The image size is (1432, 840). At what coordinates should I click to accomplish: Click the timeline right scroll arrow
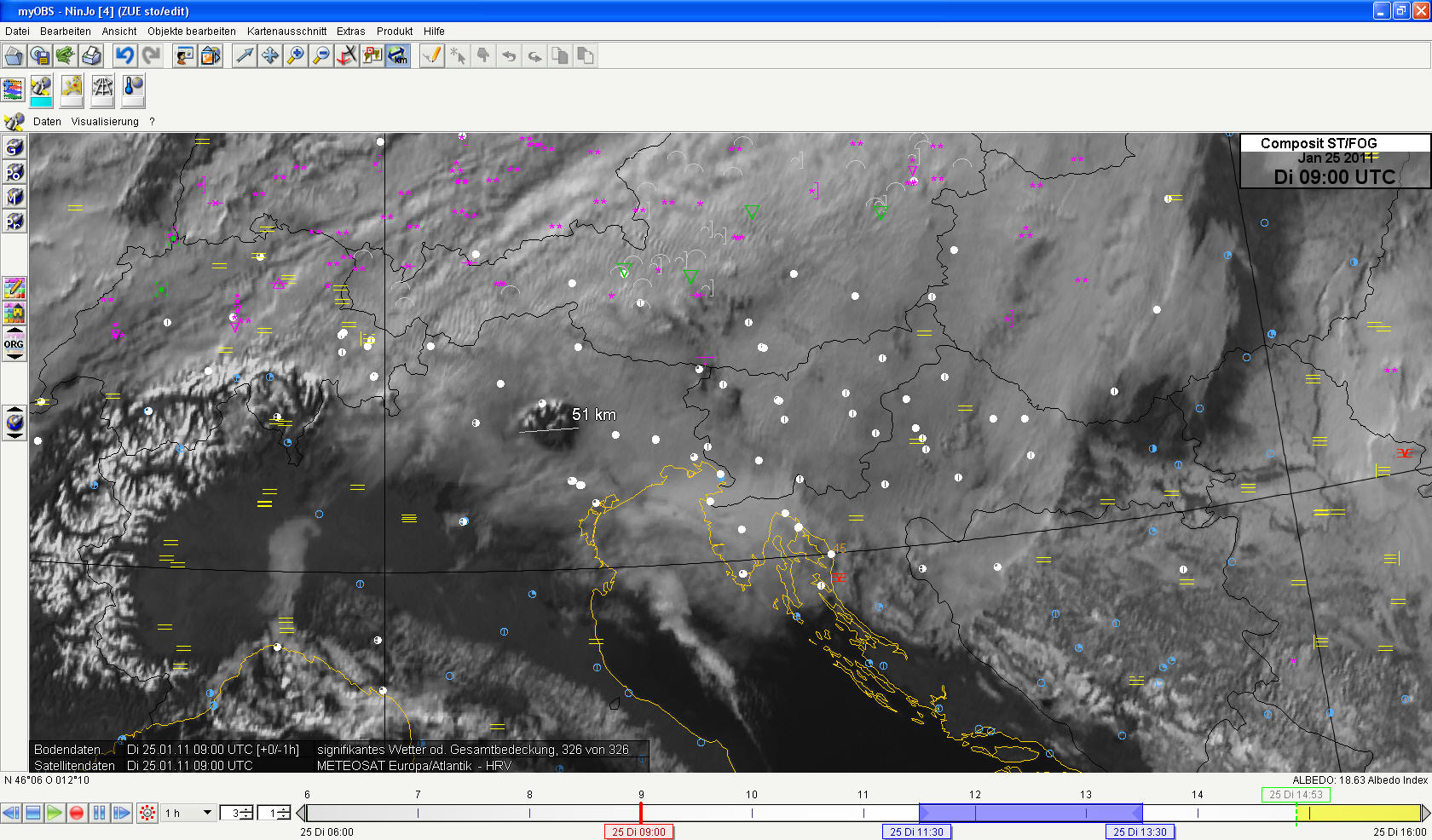click(1425, 813)
